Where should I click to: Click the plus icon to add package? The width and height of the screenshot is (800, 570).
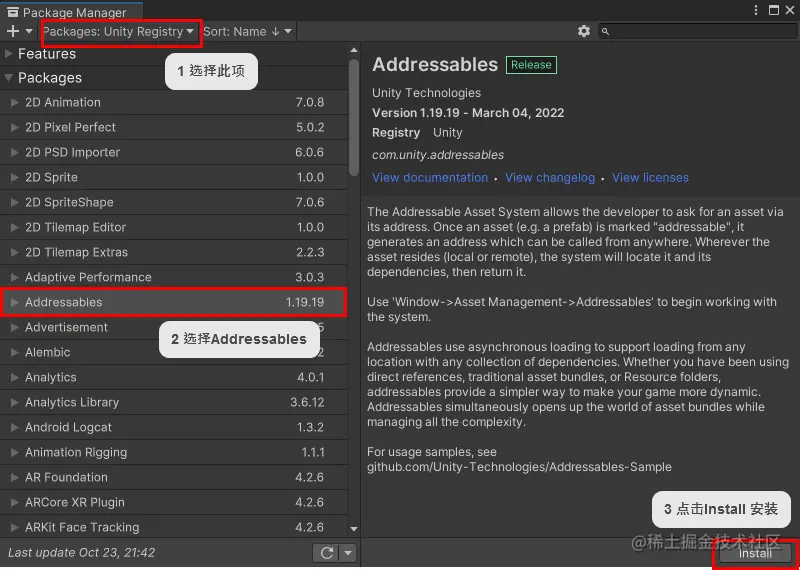point(12,32)
